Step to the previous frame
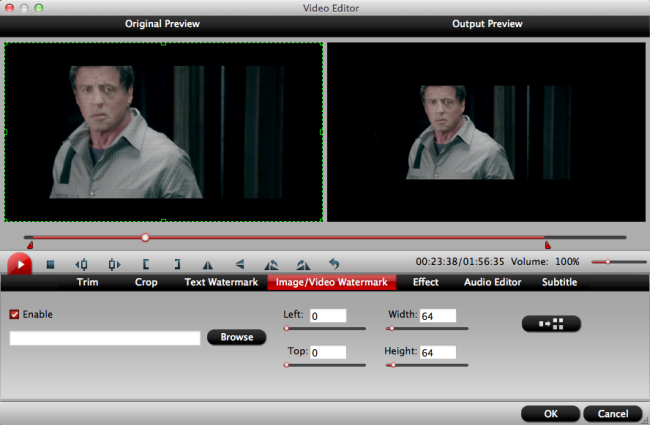 tap(82, 264)
